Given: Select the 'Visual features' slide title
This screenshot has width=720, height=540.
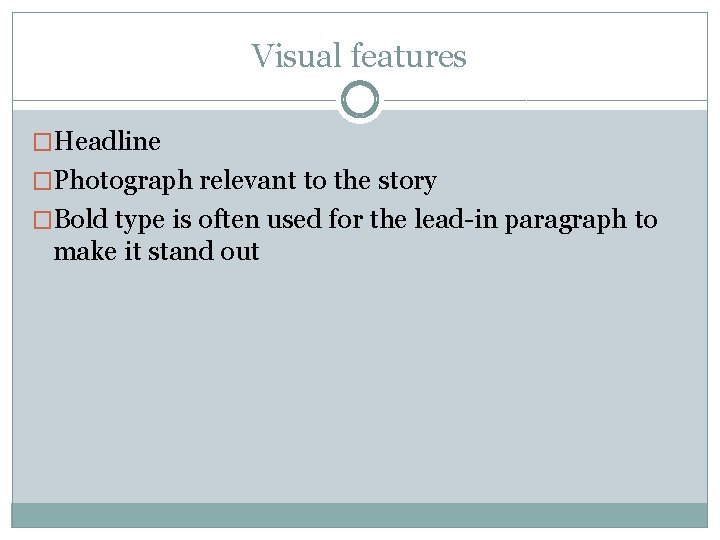Looking at the screenshot, I should pos(359,56).
